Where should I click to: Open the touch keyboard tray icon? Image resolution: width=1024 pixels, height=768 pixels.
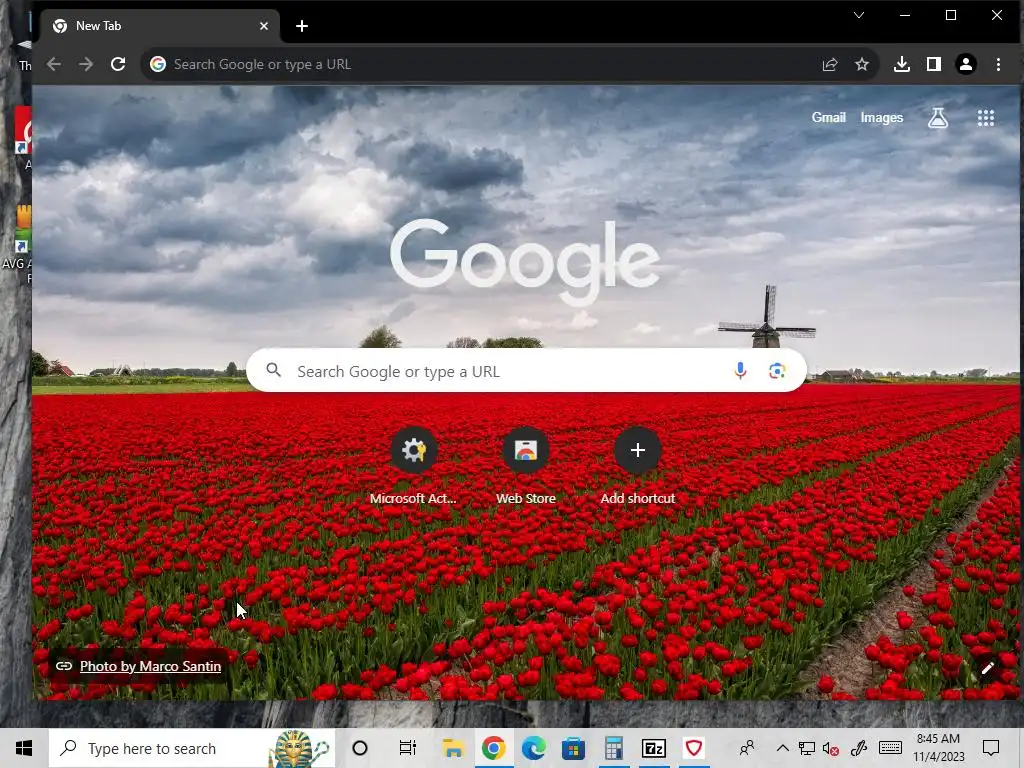click(x=890, y=748)
